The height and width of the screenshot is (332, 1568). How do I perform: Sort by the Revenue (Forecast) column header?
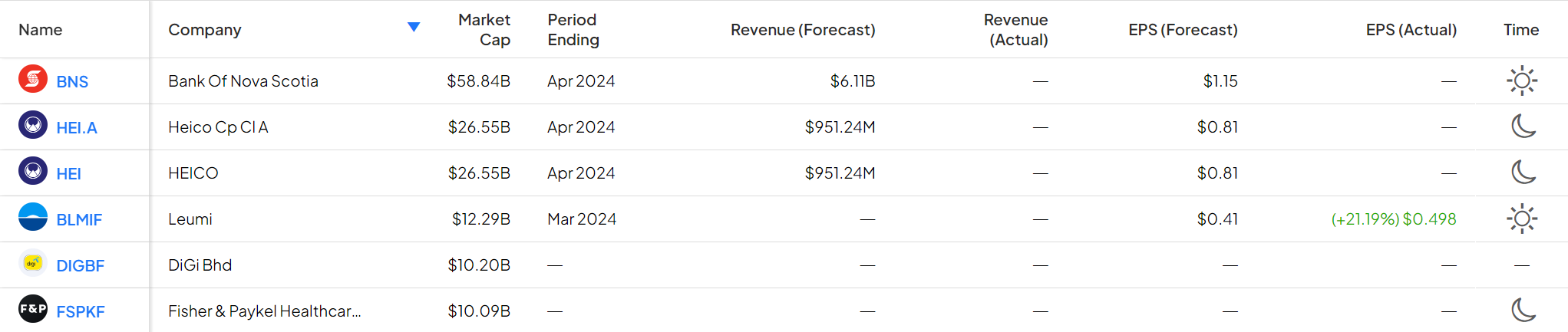tap(803, 30)
